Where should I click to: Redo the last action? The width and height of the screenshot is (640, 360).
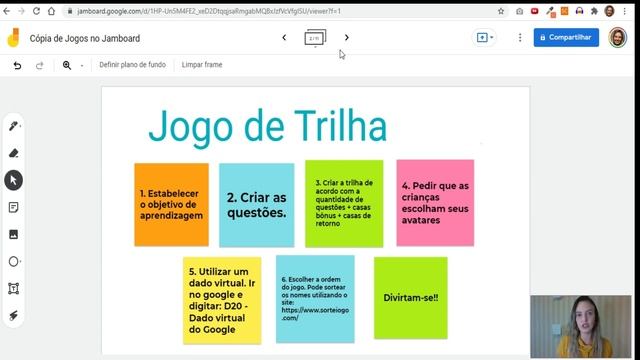[x=40, y=65]
